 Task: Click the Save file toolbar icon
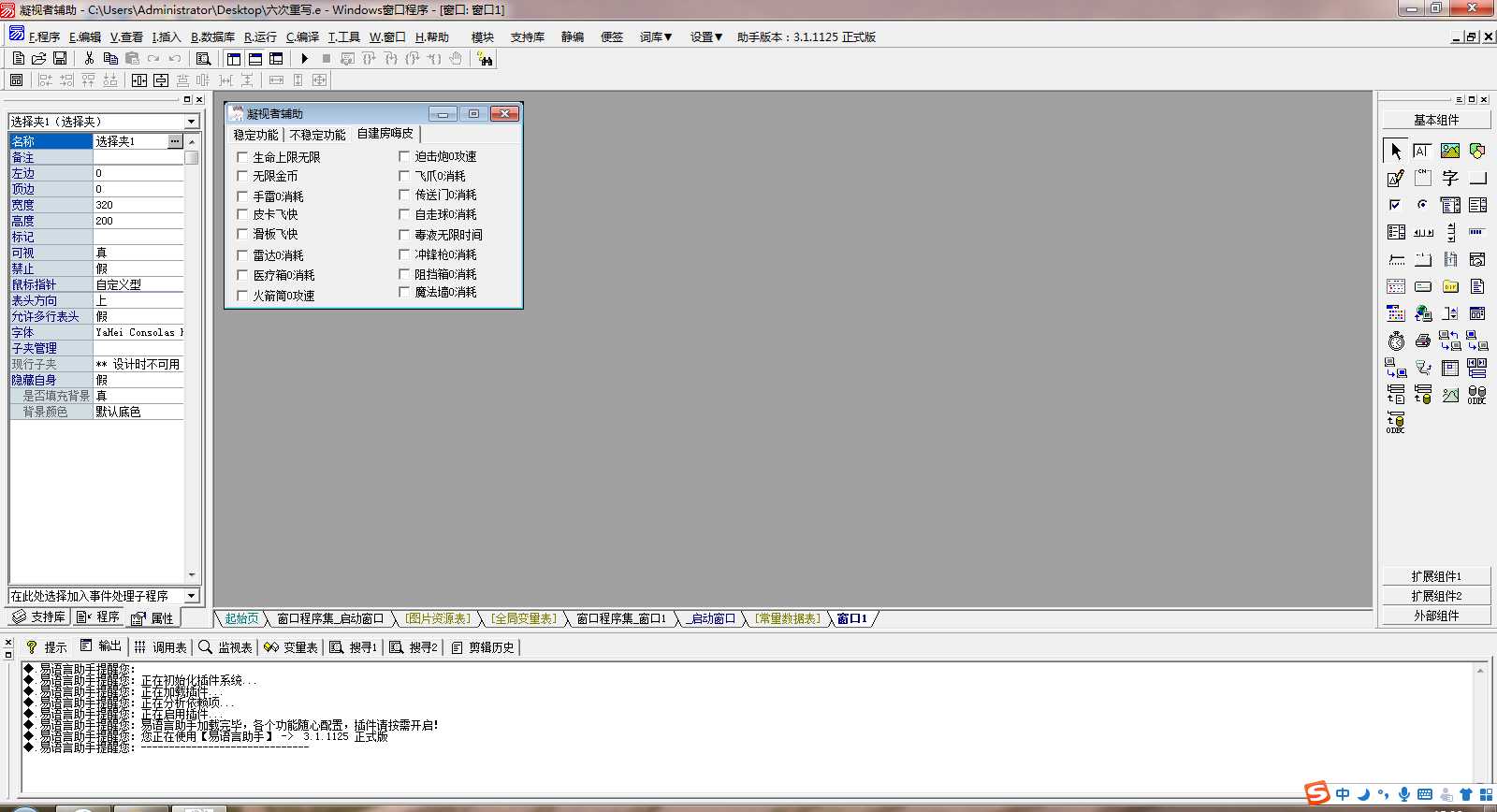click(x=60, y=59)
